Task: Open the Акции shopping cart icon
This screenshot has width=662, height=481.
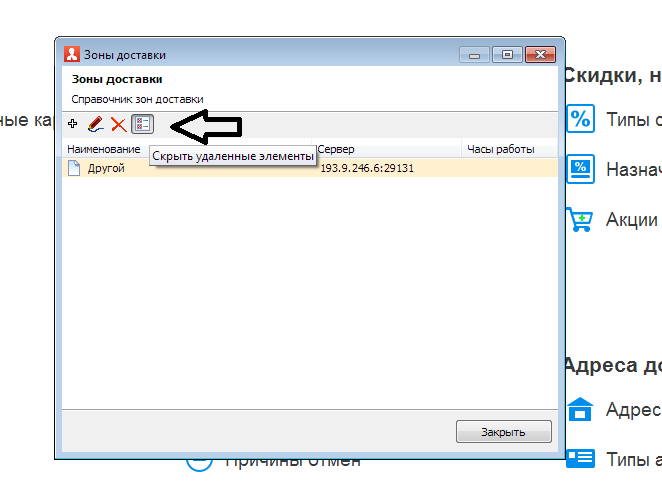Action: click(x=580, y=220)
